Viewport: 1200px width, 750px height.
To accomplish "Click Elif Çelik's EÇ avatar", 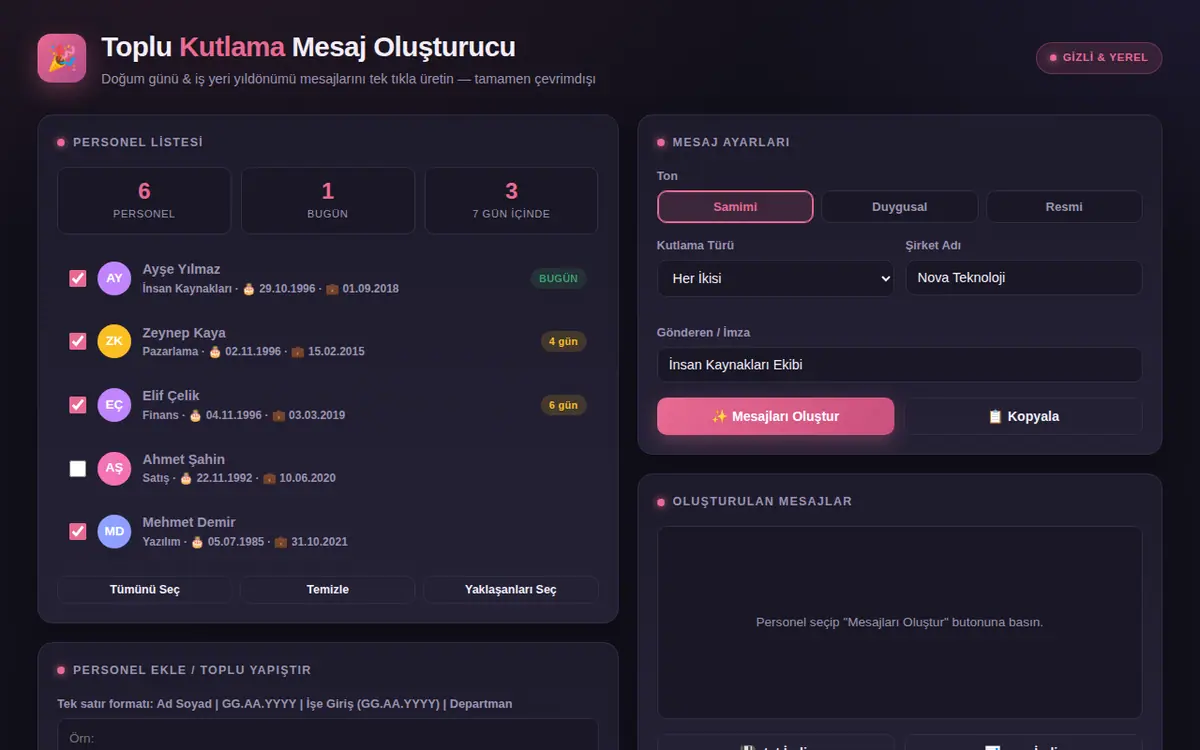I will click(114, 405).
